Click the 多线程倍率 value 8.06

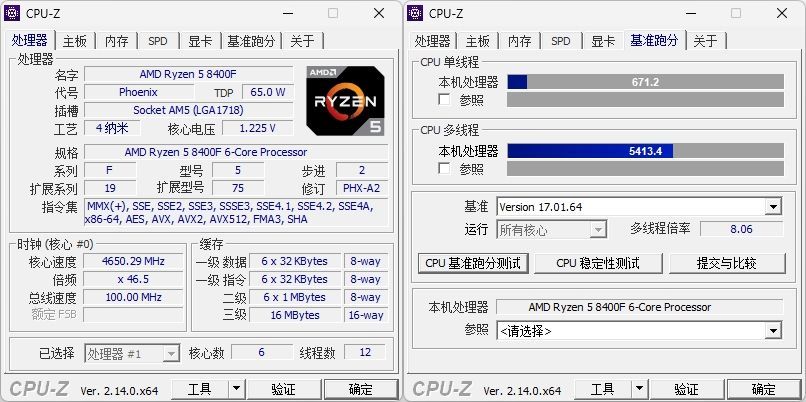tap(742, 229)
